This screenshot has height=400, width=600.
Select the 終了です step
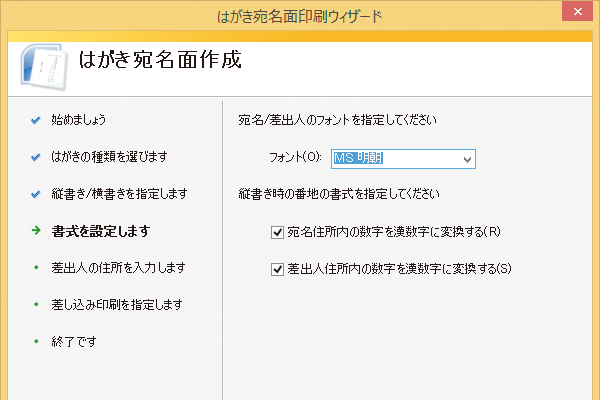click(74, 341)
